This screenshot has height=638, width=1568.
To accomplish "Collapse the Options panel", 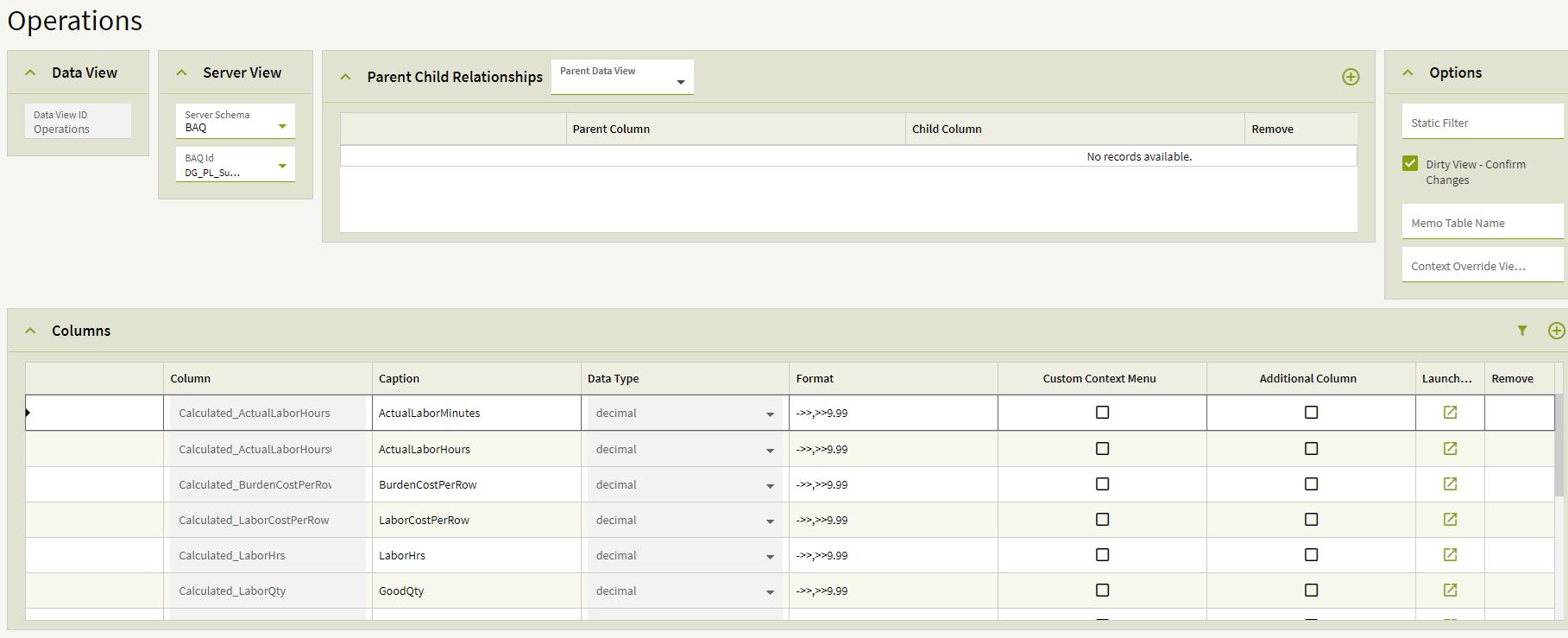I will [1408, 73].
